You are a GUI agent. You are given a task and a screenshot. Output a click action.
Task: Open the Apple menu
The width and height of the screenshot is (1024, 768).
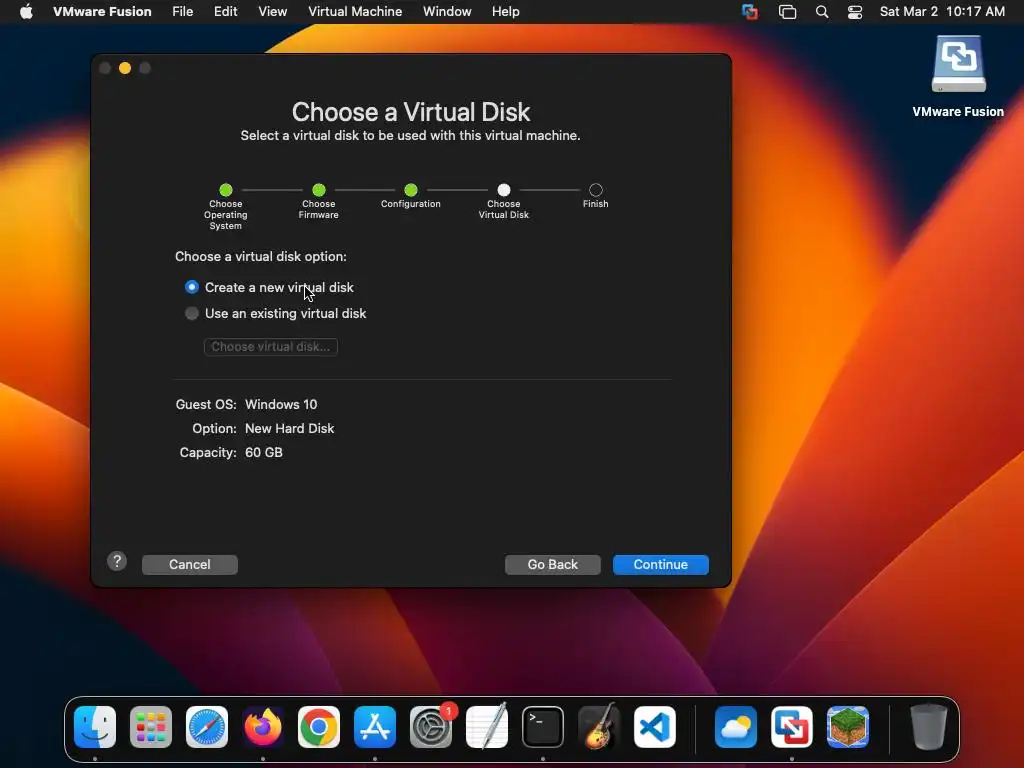26,11
